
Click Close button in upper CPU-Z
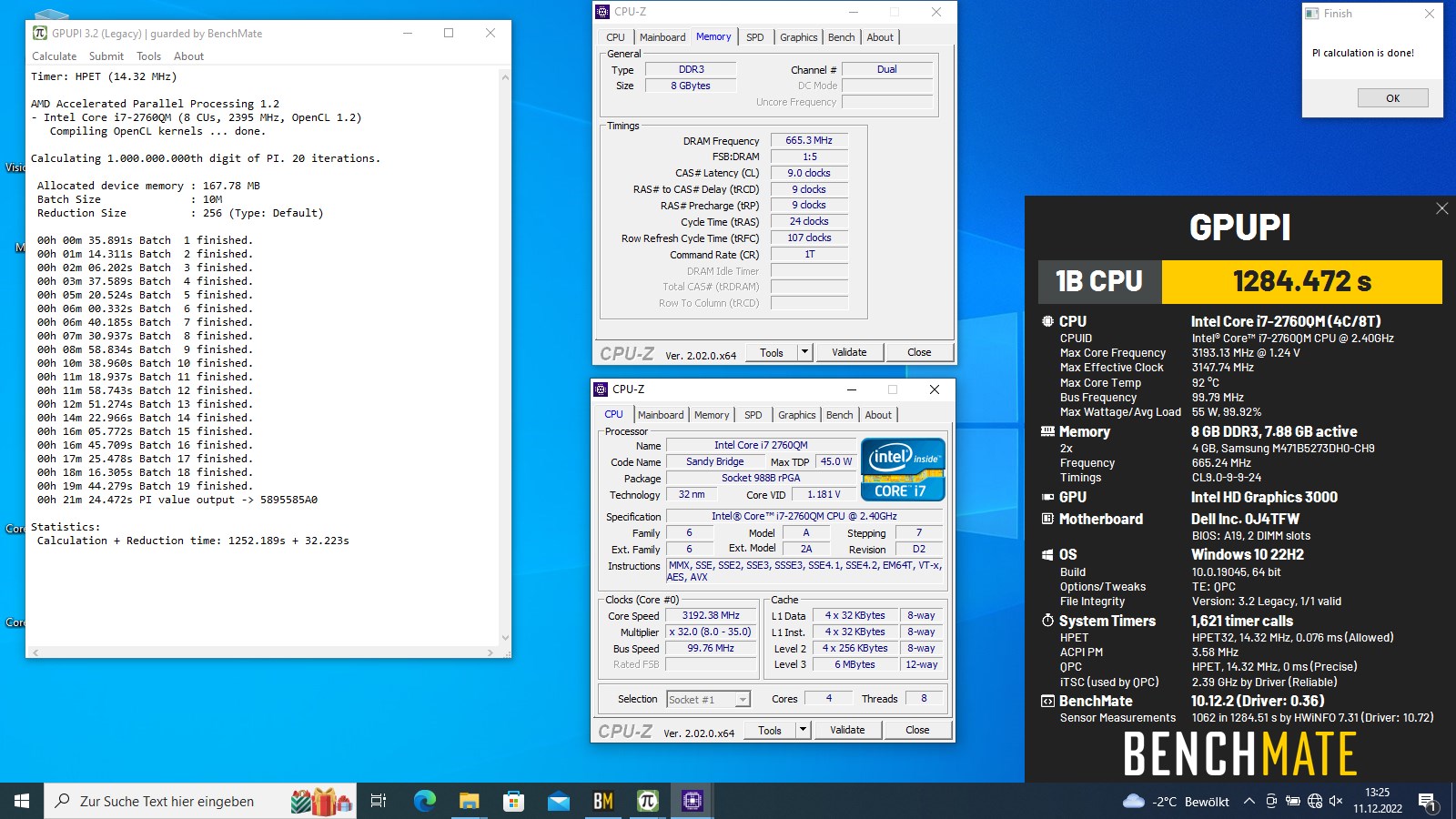pos(919,352)
